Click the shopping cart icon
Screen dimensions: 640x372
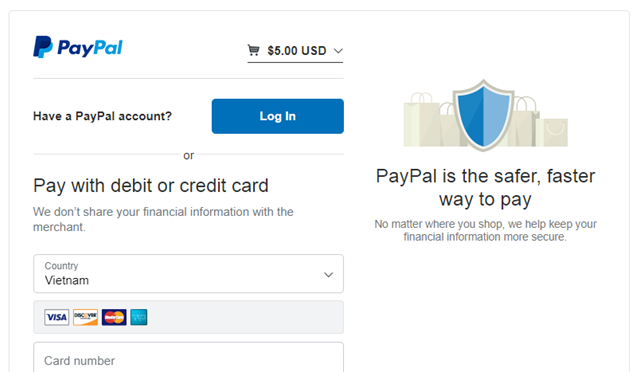(253, 50)
